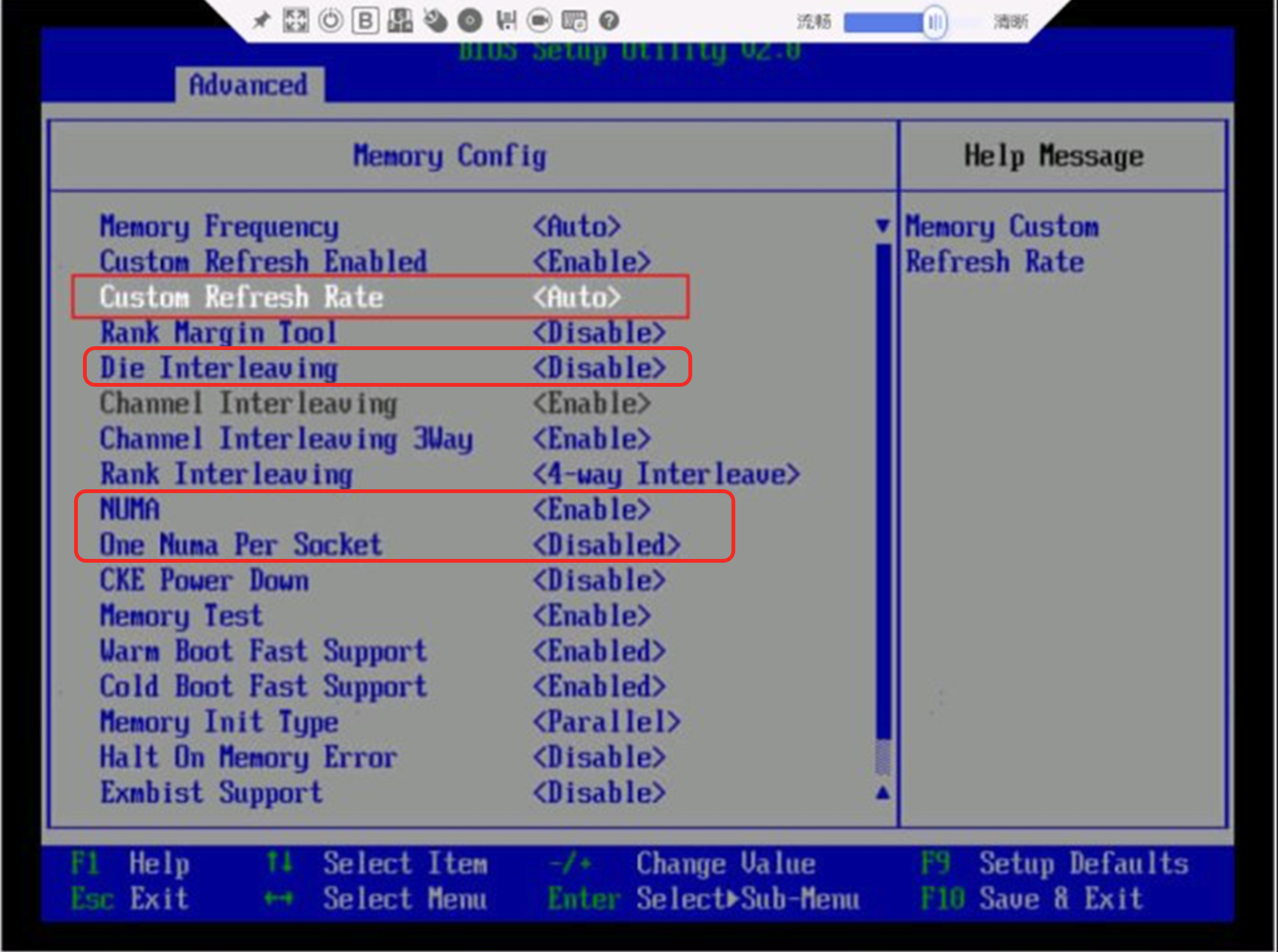The height and width of the screenshot is (952, 1278).
Task: Select Die Interleaving Disable option
Action: click(599, 368)
